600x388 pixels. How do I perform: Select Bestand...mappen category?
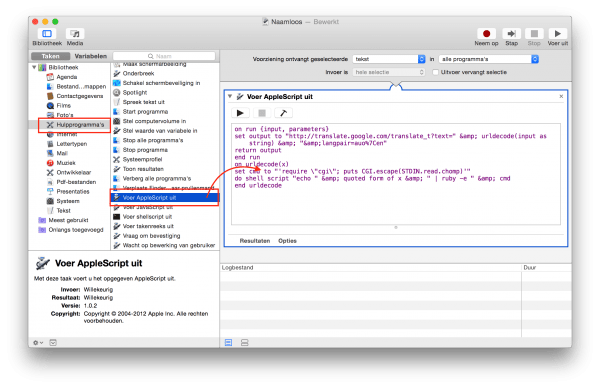point(77,86)
